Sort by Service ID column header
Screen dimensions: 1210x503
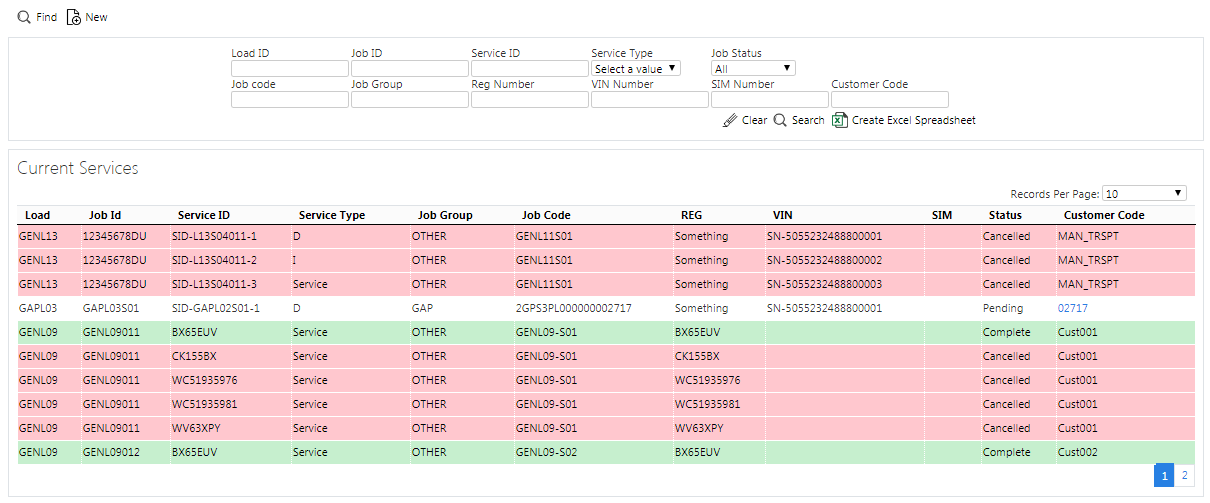point(204,215)
